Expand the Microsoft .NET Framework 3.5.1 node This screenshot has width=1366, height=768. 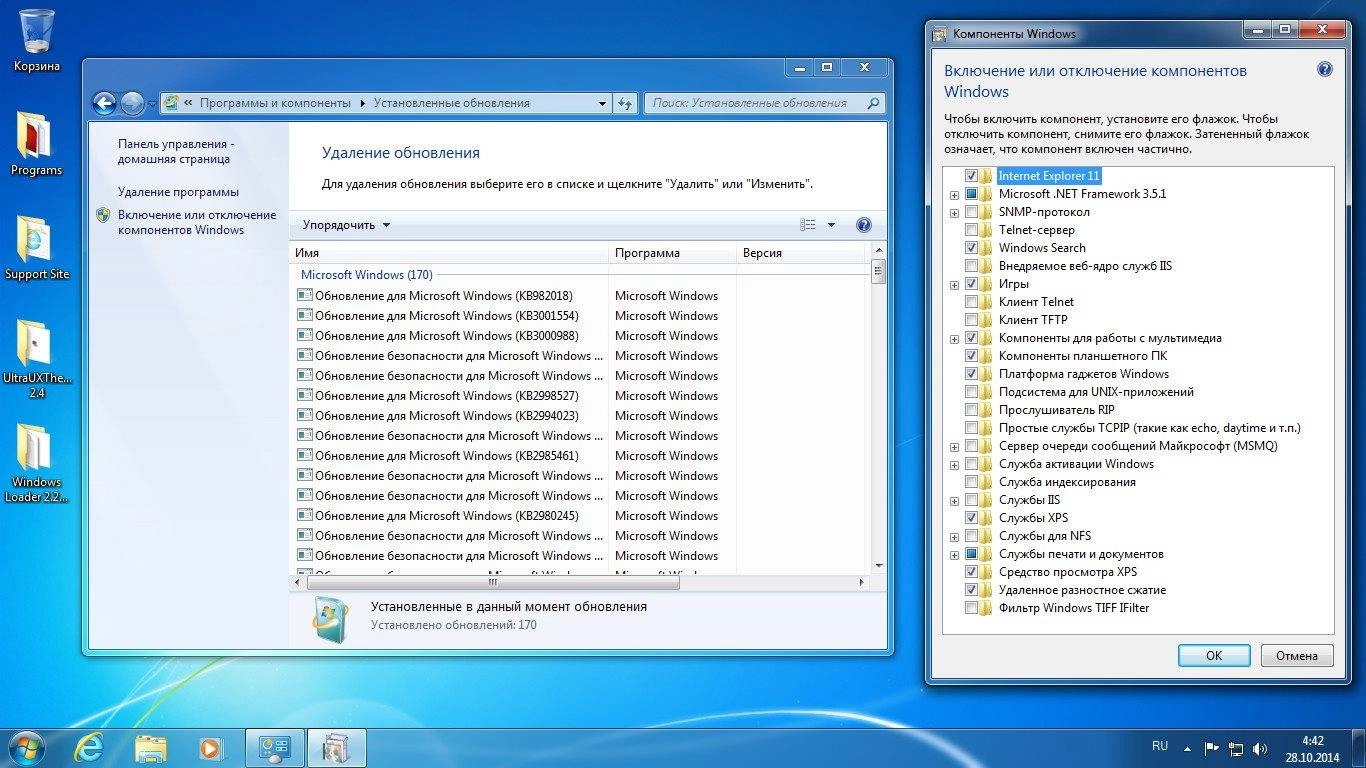pos(955,195)
